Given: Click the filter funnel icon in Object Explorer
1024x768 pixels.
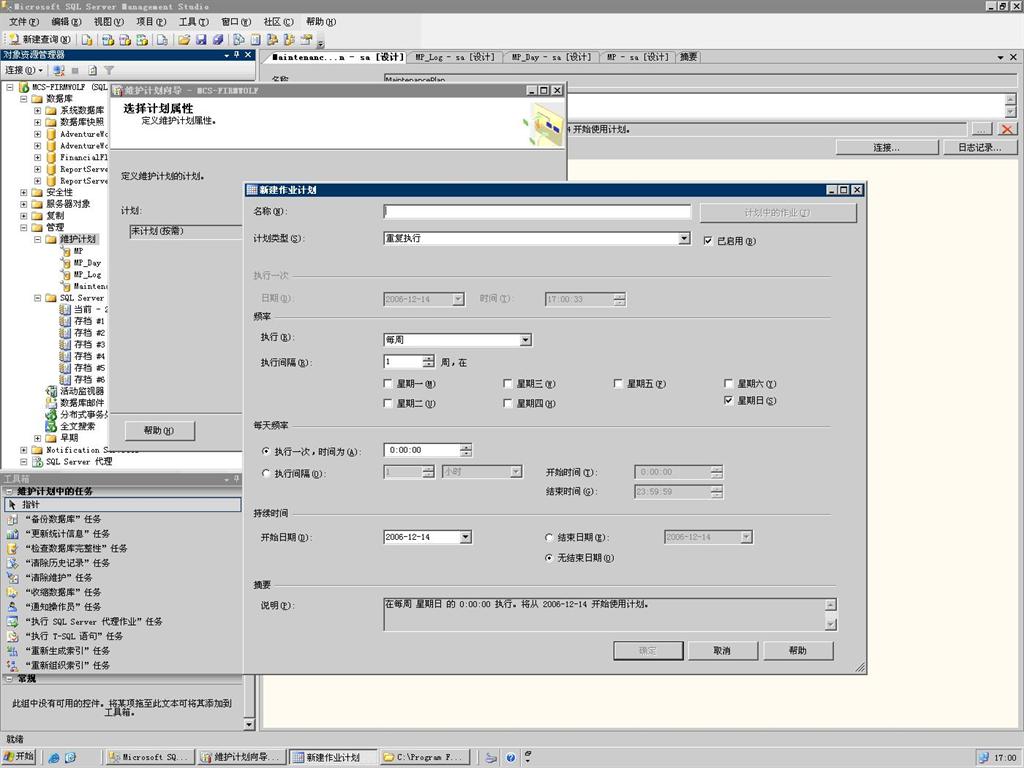Looking at the screenshot, I should point(109,70).
